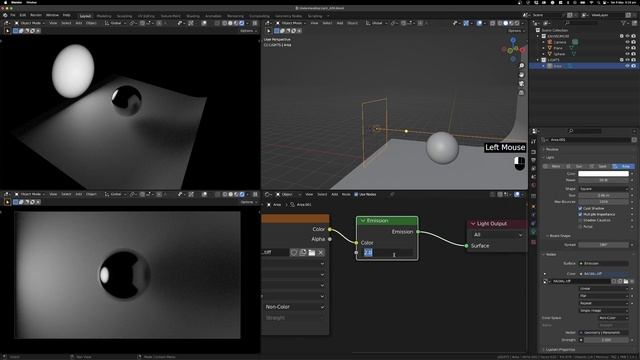Viewport: 640px width, 360px height.
Task: Click Options button in the 3D viewport
Action: tap(516, 31)
